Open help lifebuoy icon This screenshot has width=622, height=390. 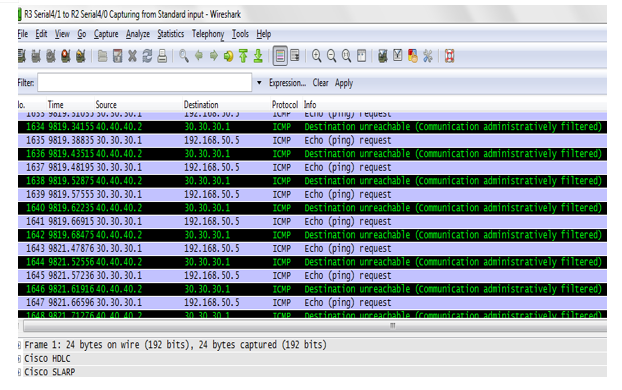449,56
